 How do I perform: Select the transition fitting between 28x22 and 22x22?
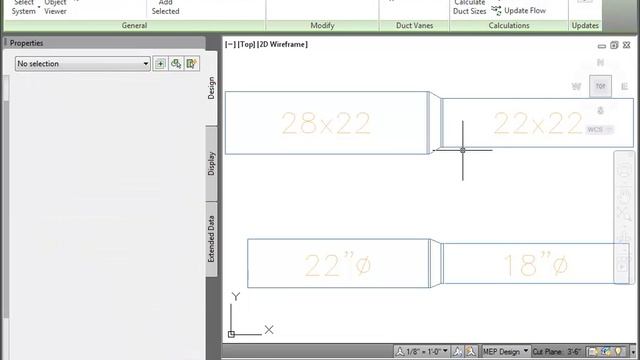pos(435,123)
